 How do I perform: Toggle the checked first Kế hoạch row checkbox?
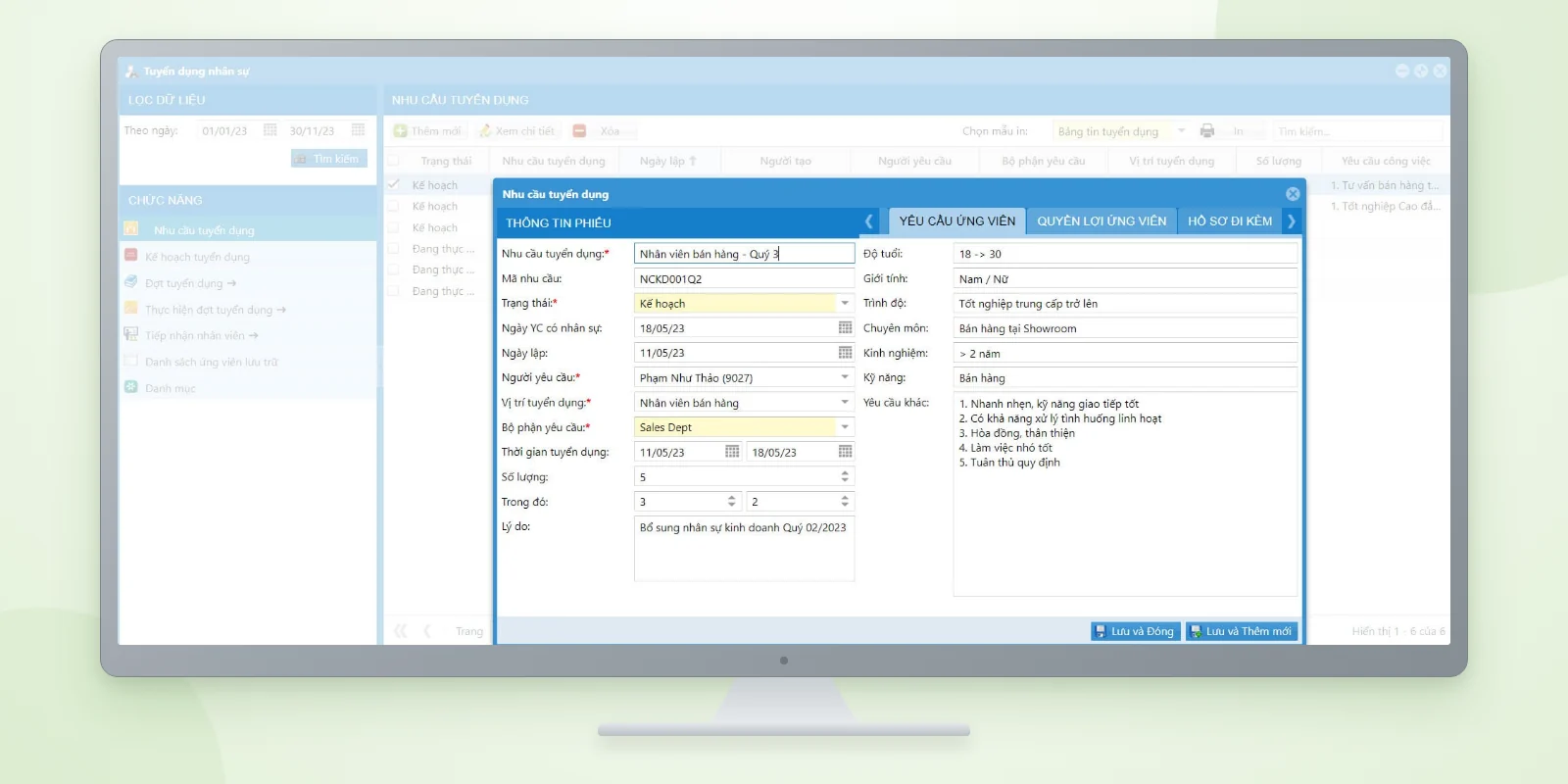(x=393, y=184)
